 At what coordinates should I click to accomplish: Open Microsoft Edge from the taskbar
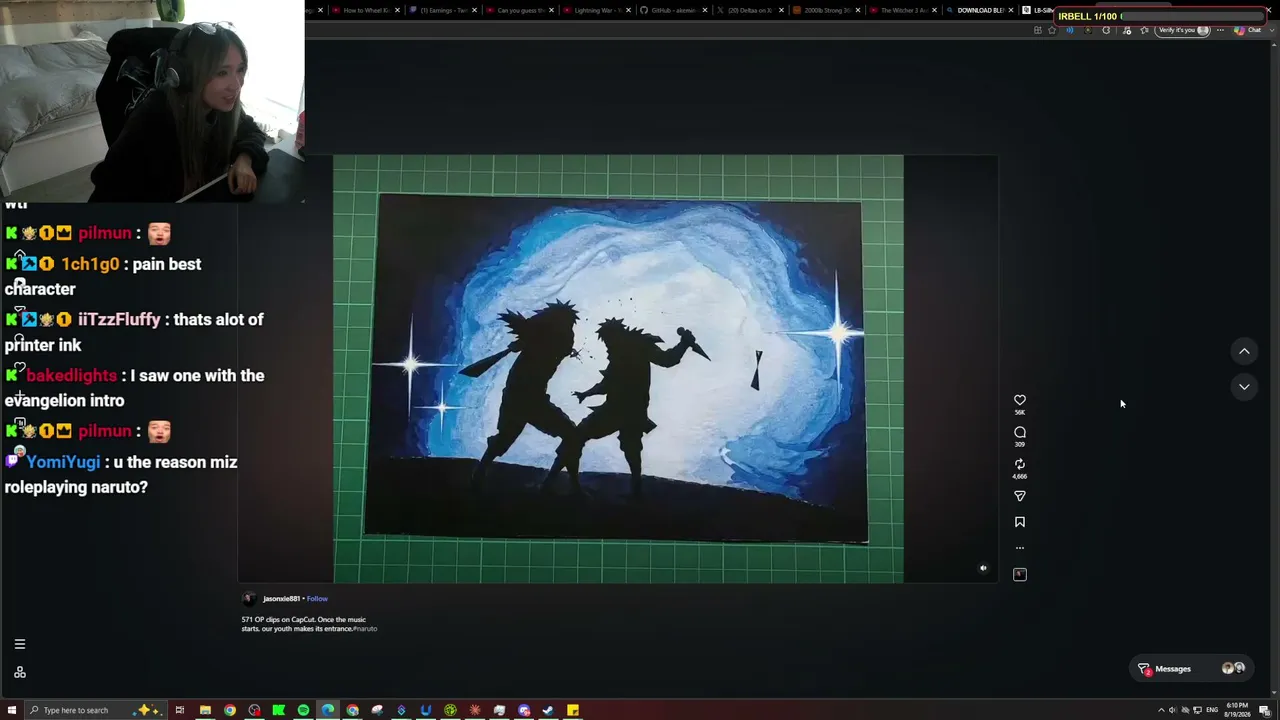click(328, 710)
